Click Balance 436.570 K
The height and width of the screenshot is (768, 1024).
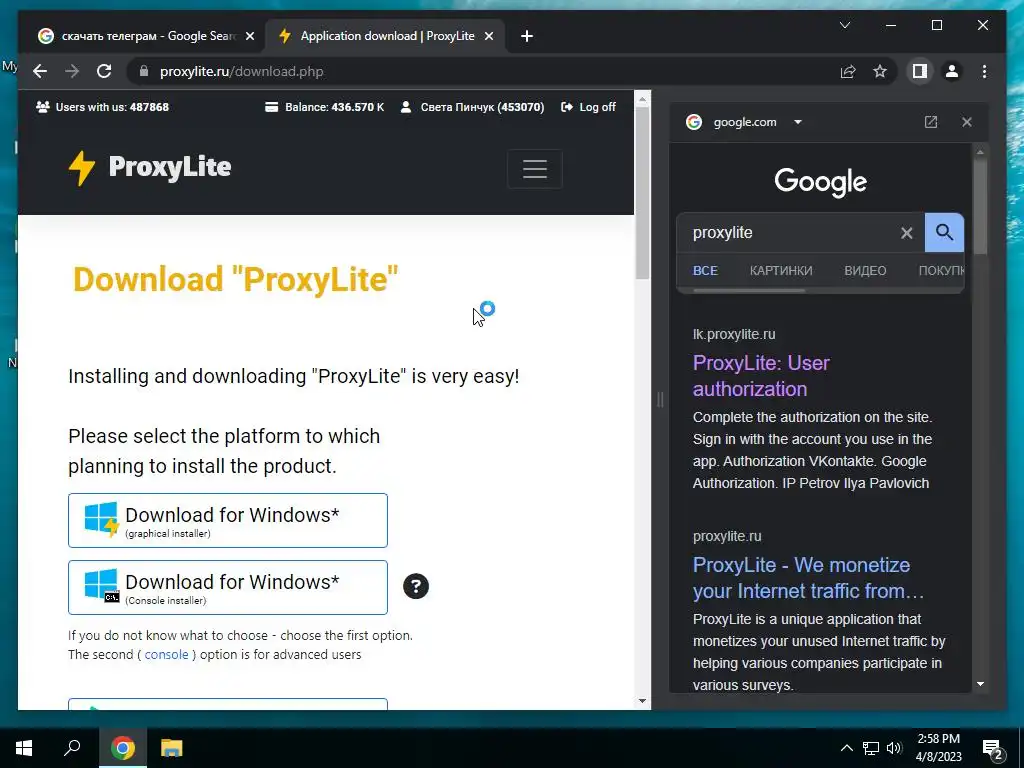[x=325, y=106]
